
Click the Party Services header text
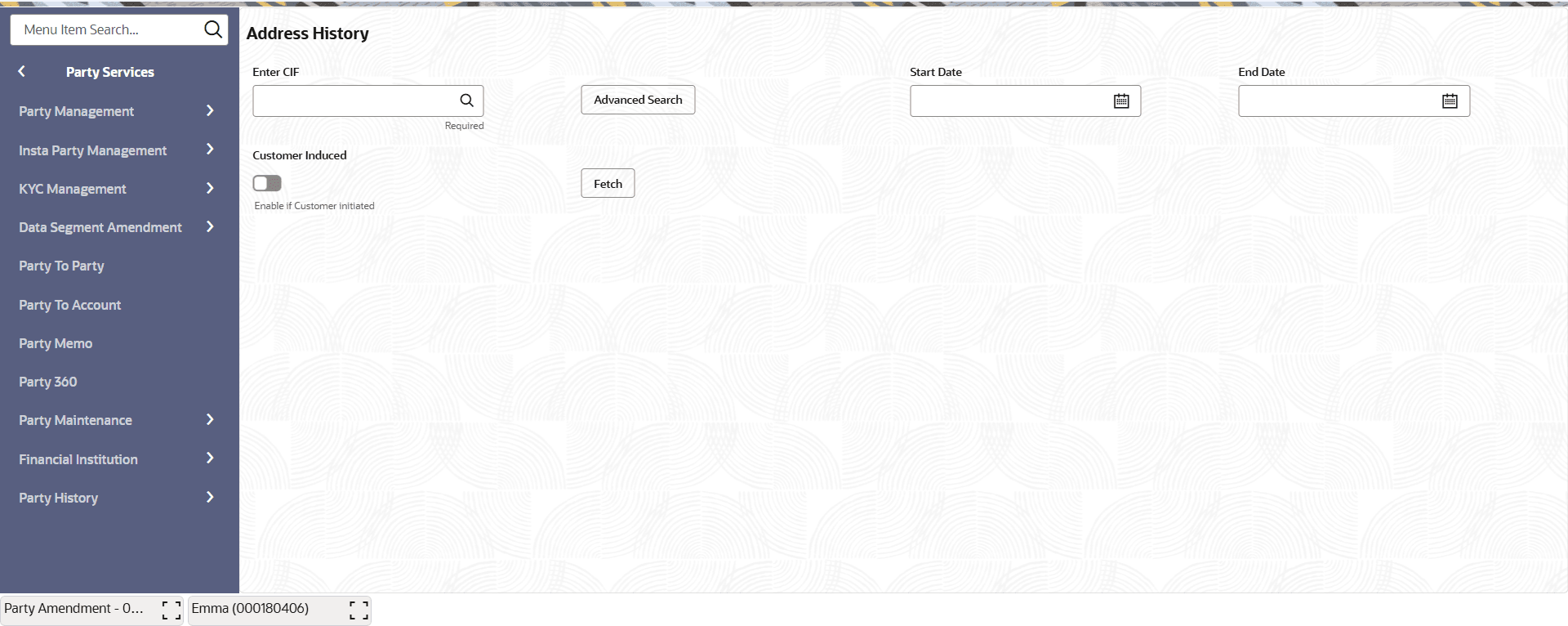(x=110, y=72)
